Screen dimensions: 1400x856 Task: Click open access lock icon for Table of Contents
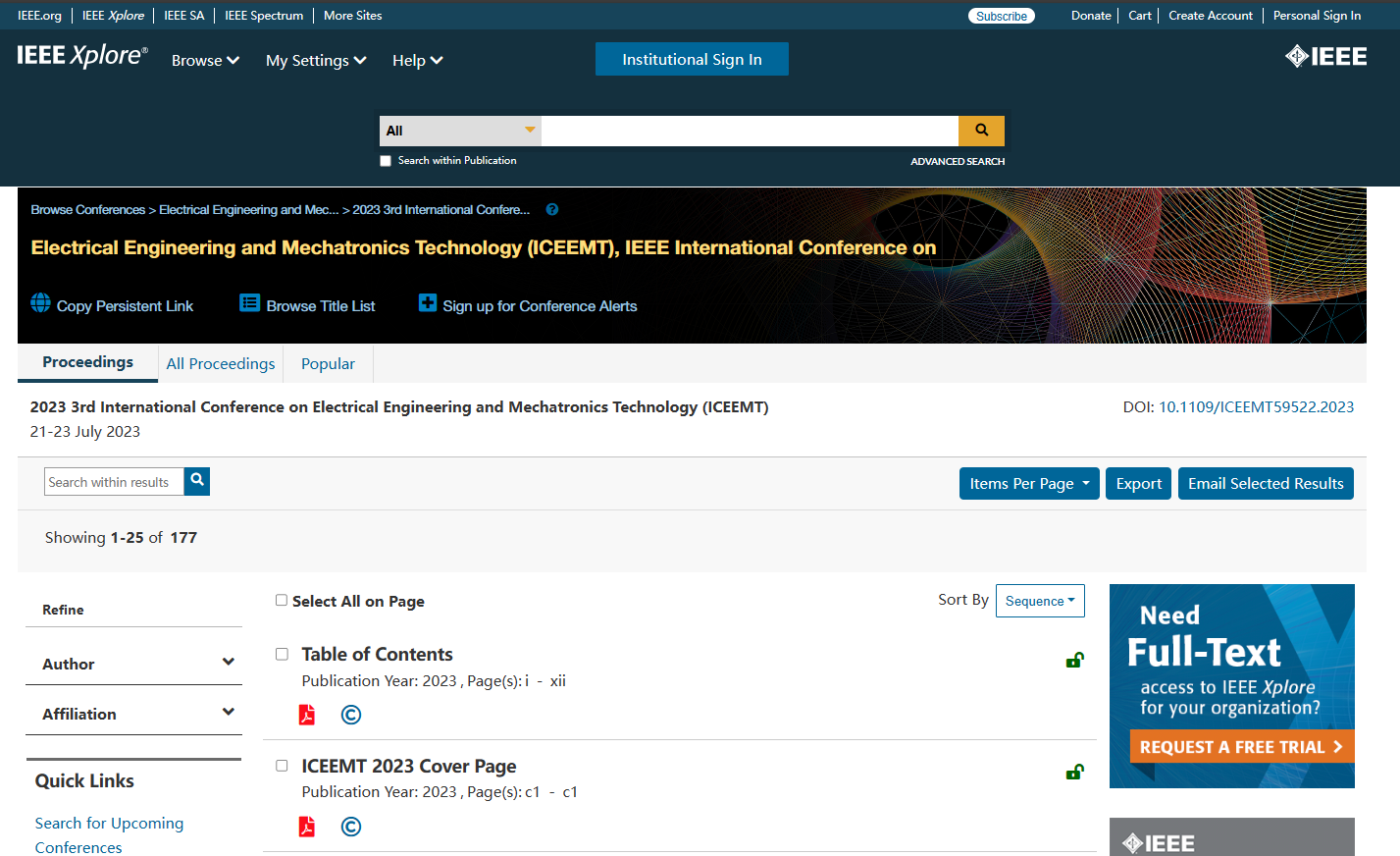(x=1074, y=660)
